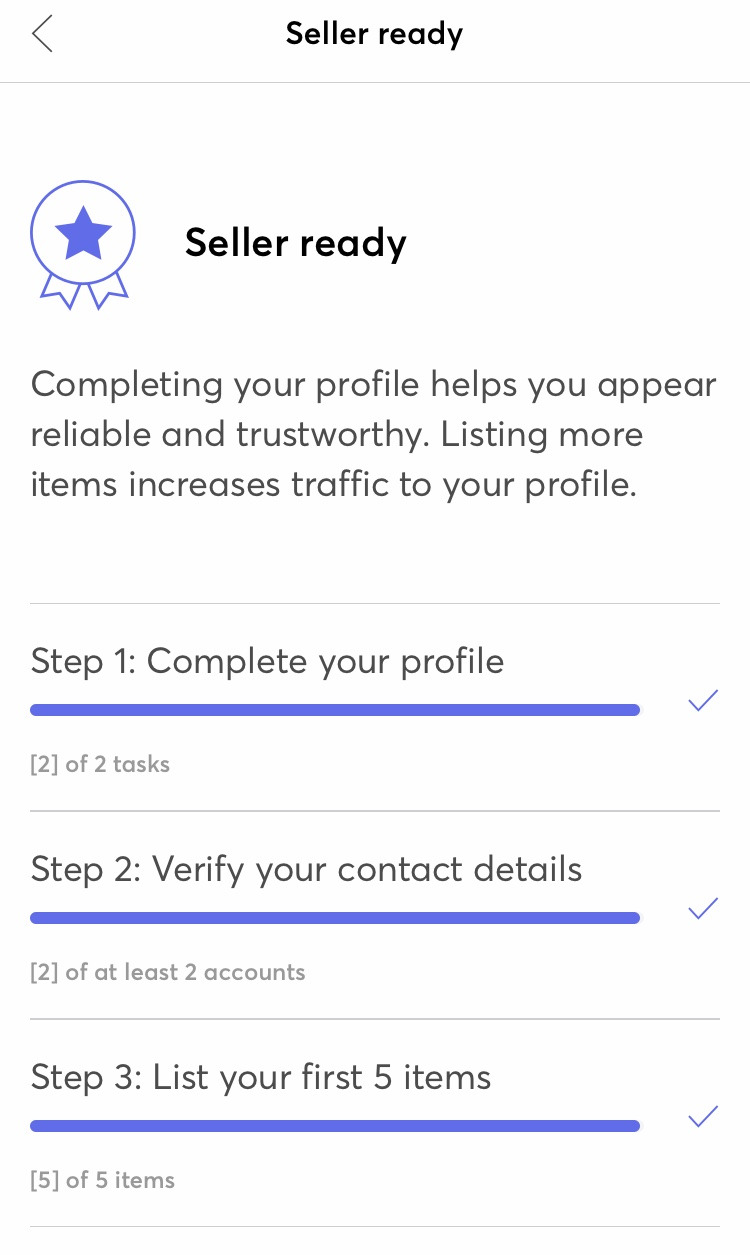Tap "[2] of at least 2 accounts" text
Image resolution: width=750 pixels, height=1255 pixels.
click(x=168, y=972)
